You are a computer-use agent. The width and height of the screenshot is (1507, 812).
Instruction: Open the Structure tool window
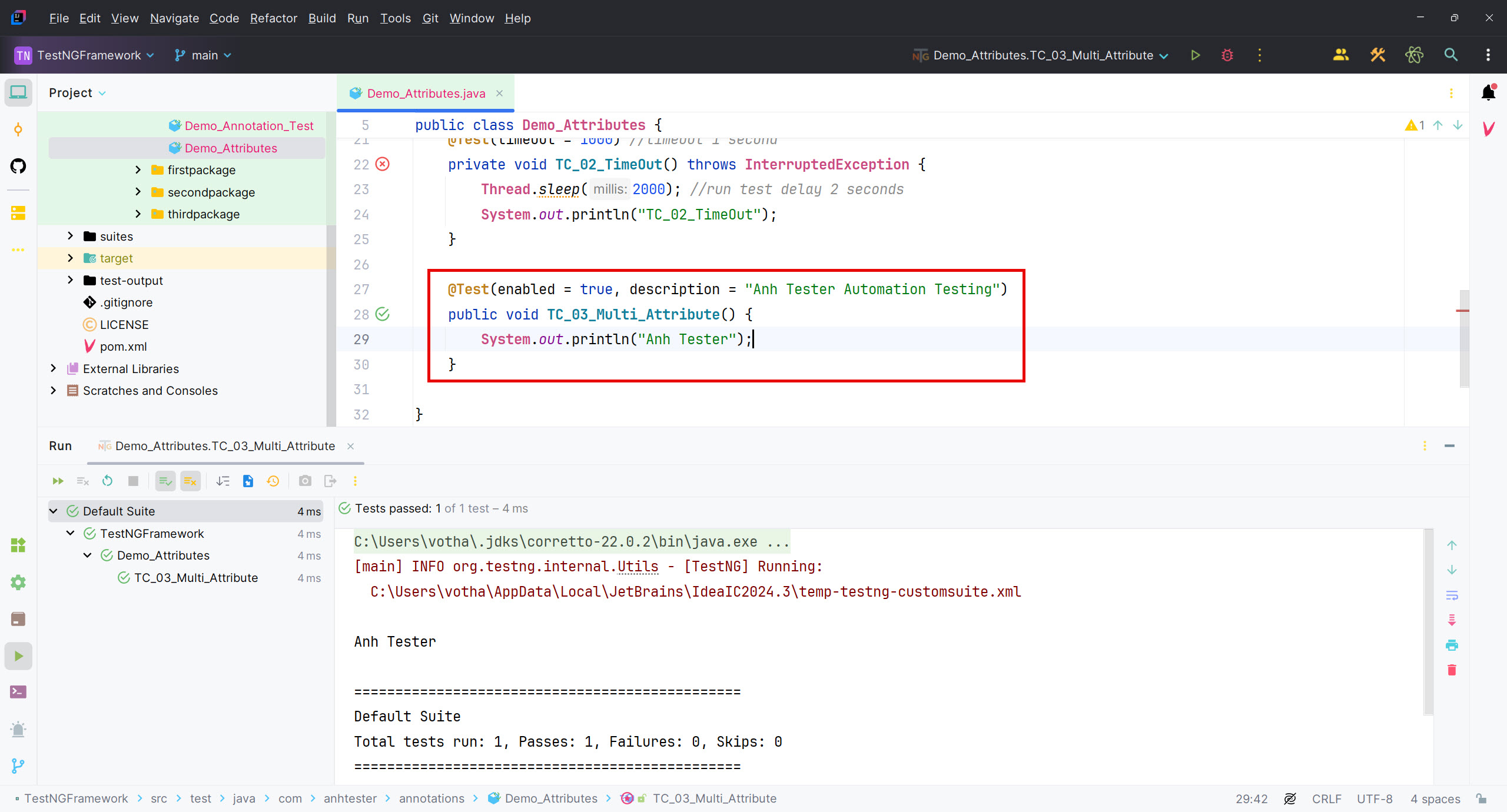pos(18,212)
